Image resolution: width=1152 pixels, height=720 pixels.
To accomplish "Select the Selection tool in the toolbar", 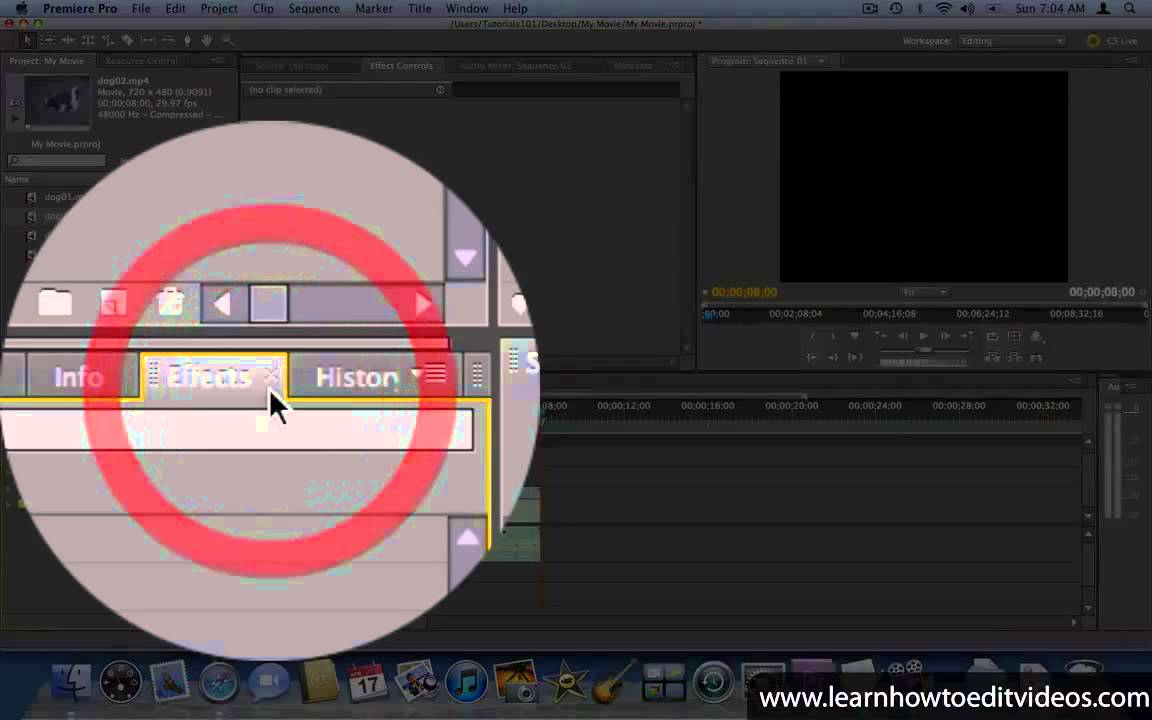I will (27, 40).
